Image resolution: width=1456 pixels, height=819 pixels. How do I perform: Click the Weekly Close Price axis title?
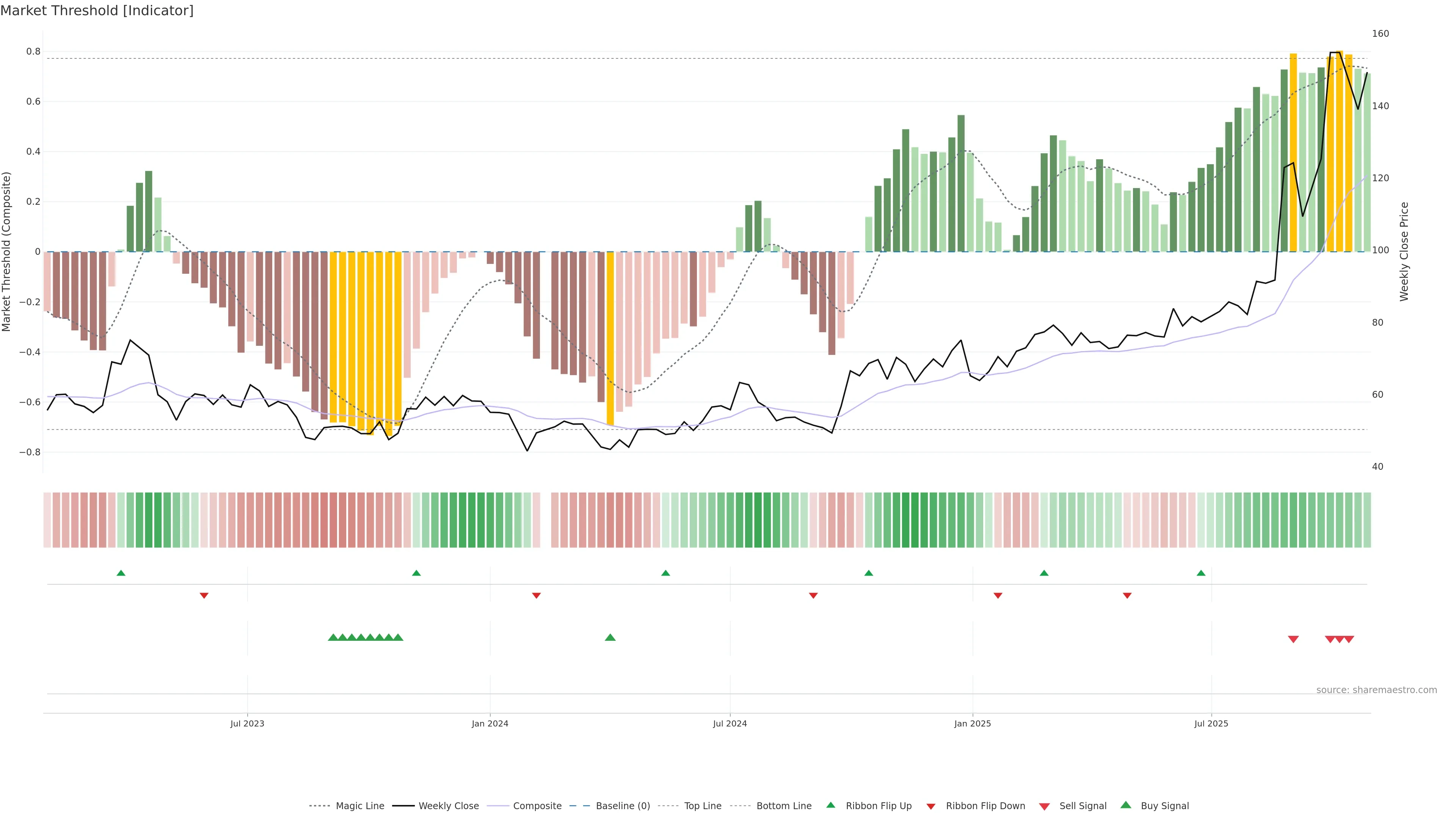coord(1404,251)
